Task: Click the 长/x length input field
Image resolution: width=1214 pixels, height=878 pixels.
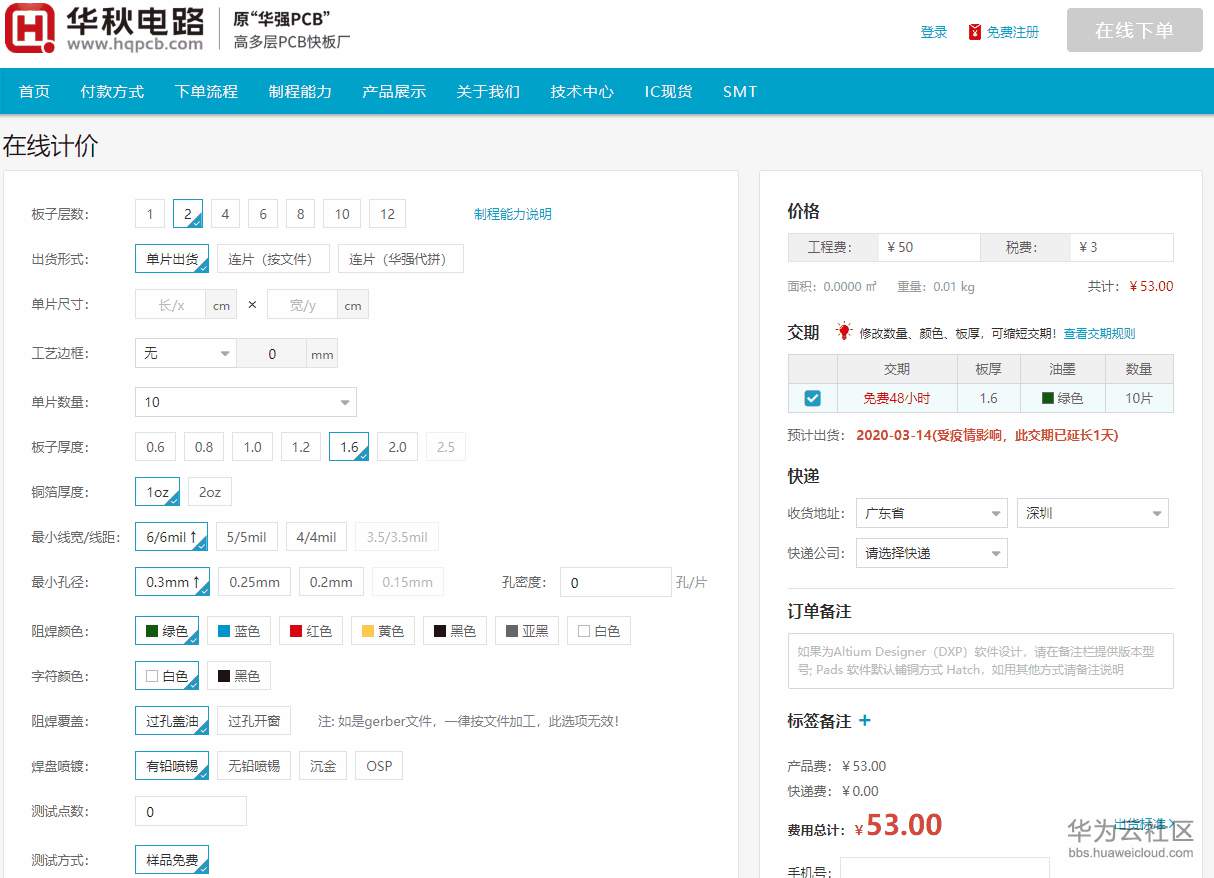Action: pyautogui.click(x=171, y=305)
